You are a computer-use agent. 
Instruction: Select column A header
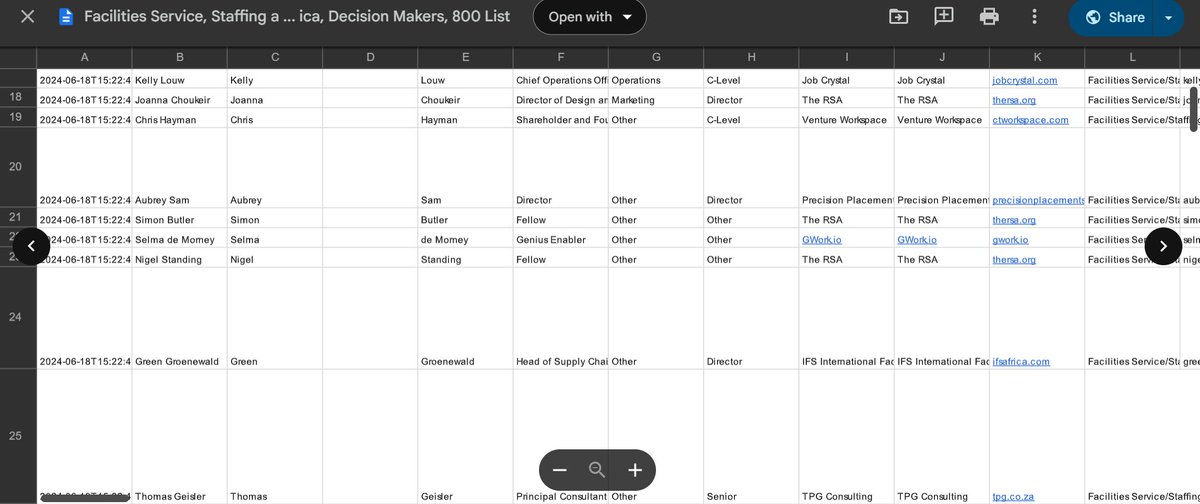click(x=84, y=57)
